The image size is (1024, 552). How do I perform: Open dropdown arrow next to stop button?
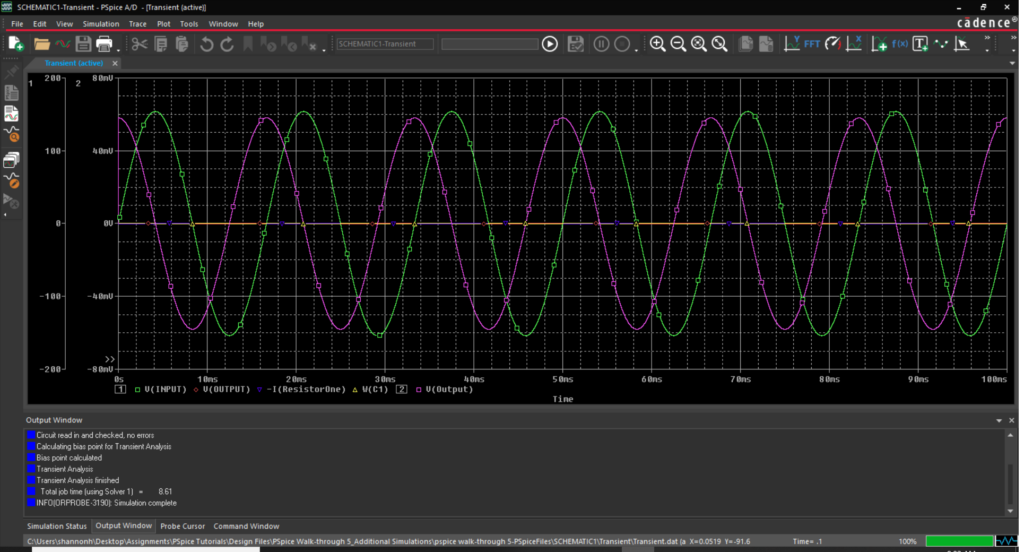[x=636, y=49]
